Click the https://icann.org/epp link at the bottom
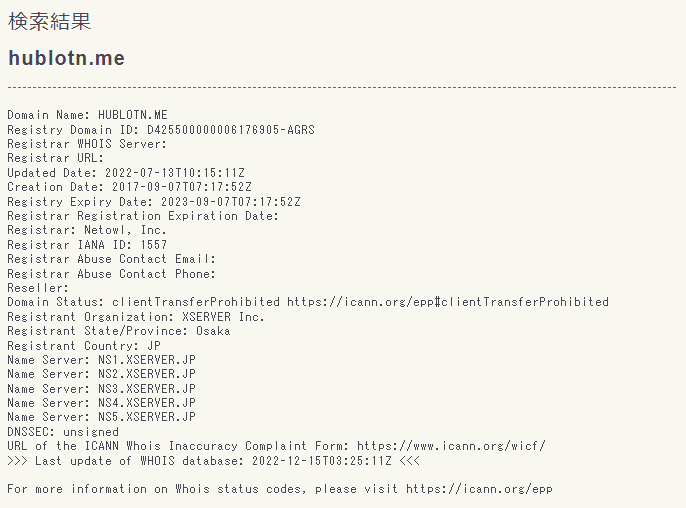686x508 pixels. coord(479,489)
